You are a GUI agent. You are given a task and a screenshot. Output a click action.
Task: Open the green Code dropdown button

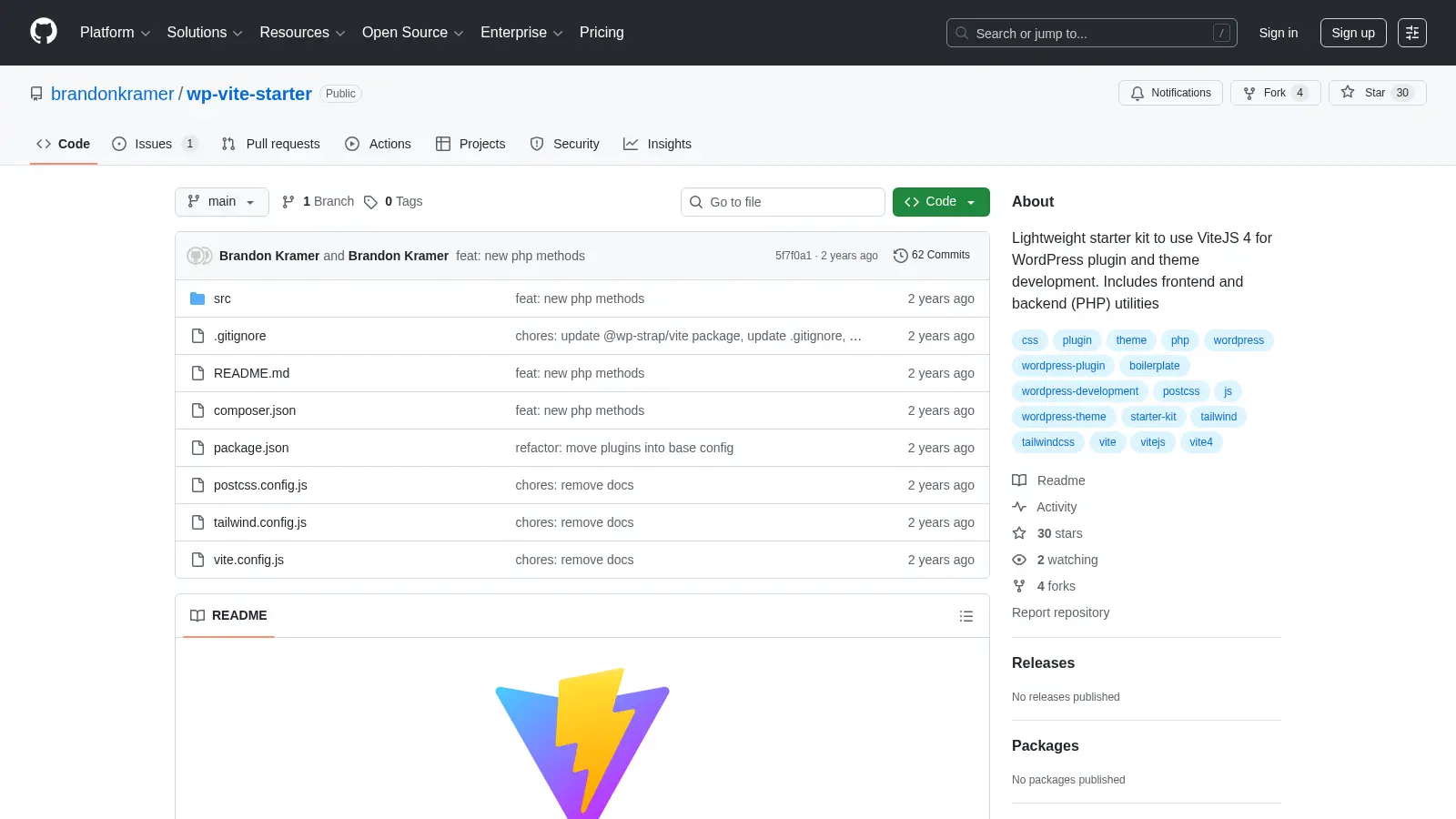tap(941, 202)
